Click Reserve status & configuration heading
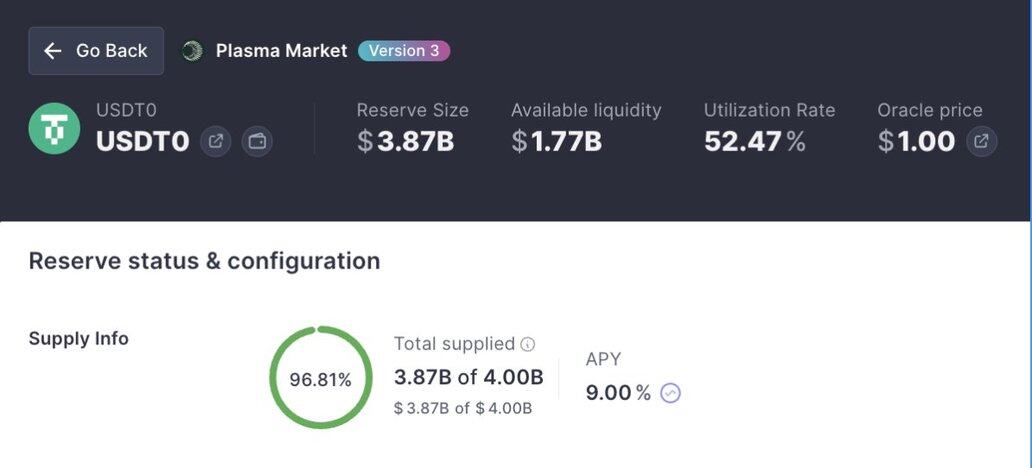Screen dimensions: 1032x468 pyautogui.click(x=205, y=261)
